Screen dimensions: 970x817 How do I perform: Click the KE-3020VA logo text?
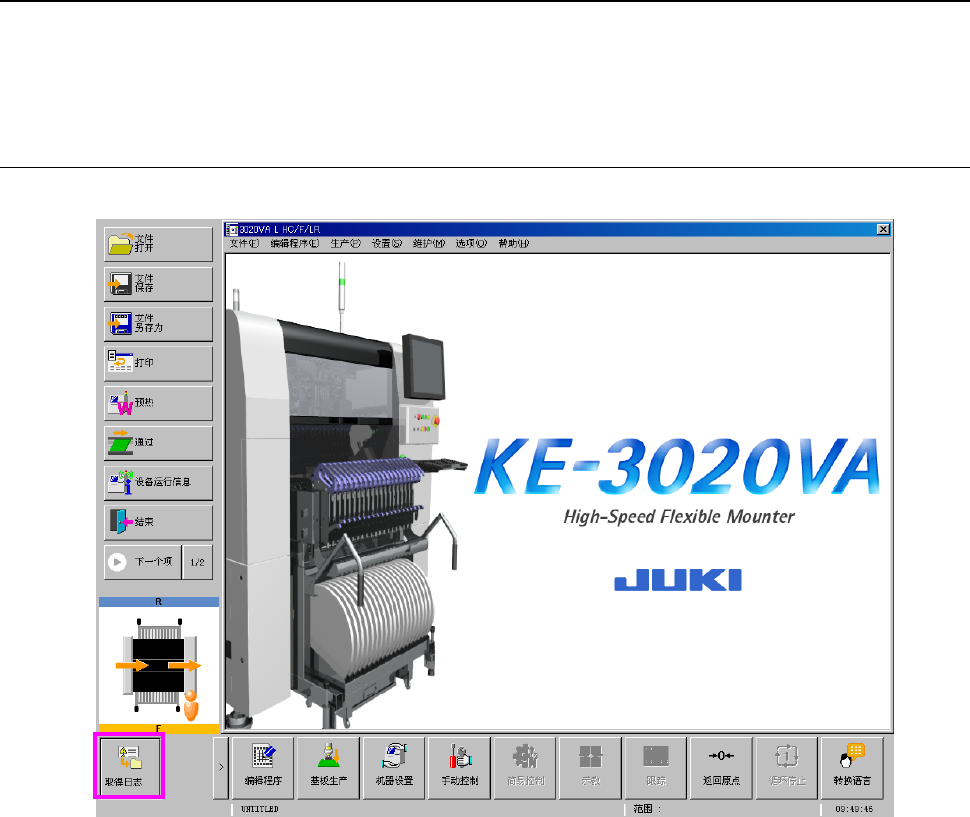pos(678,466)
